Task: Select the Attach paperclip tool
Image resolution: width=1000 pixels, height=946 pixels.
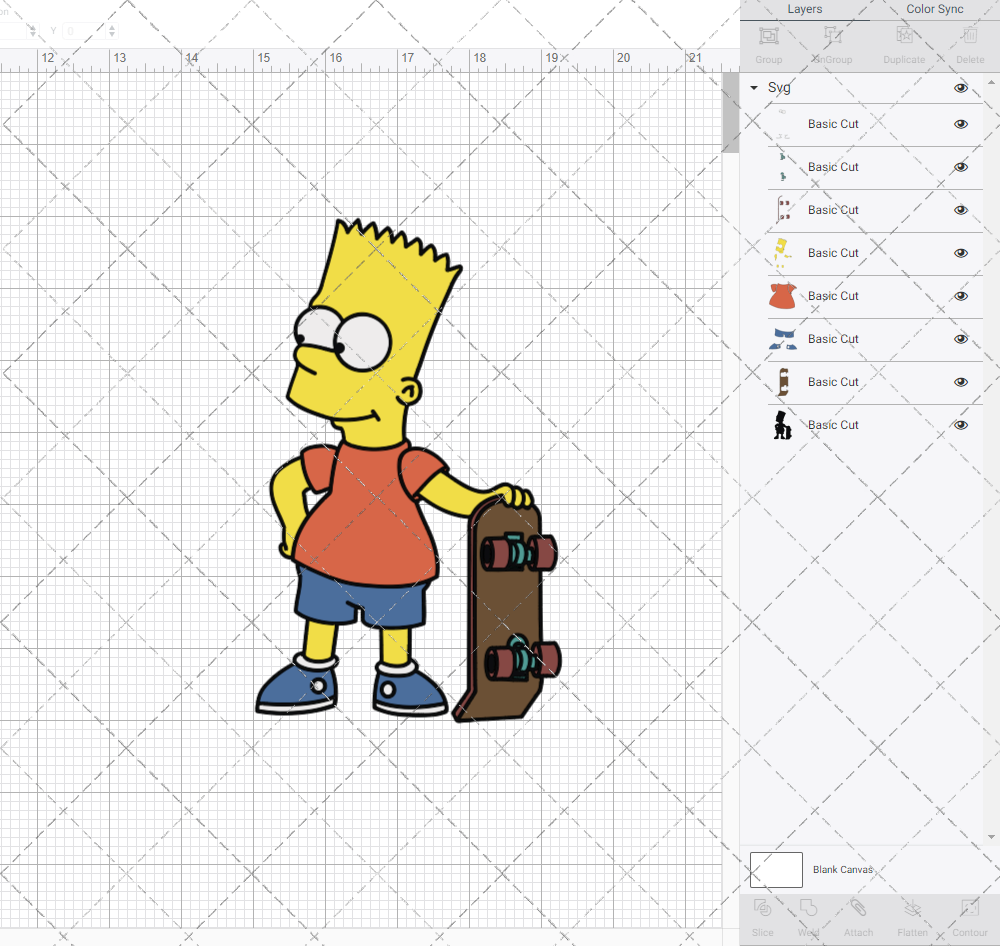Action: (858, 908)
